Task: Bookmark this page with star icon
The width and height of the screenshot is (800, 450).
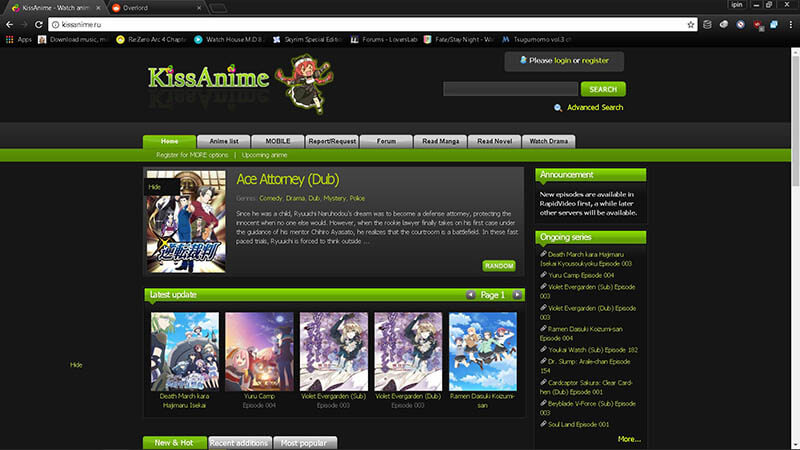Action: 690,24
